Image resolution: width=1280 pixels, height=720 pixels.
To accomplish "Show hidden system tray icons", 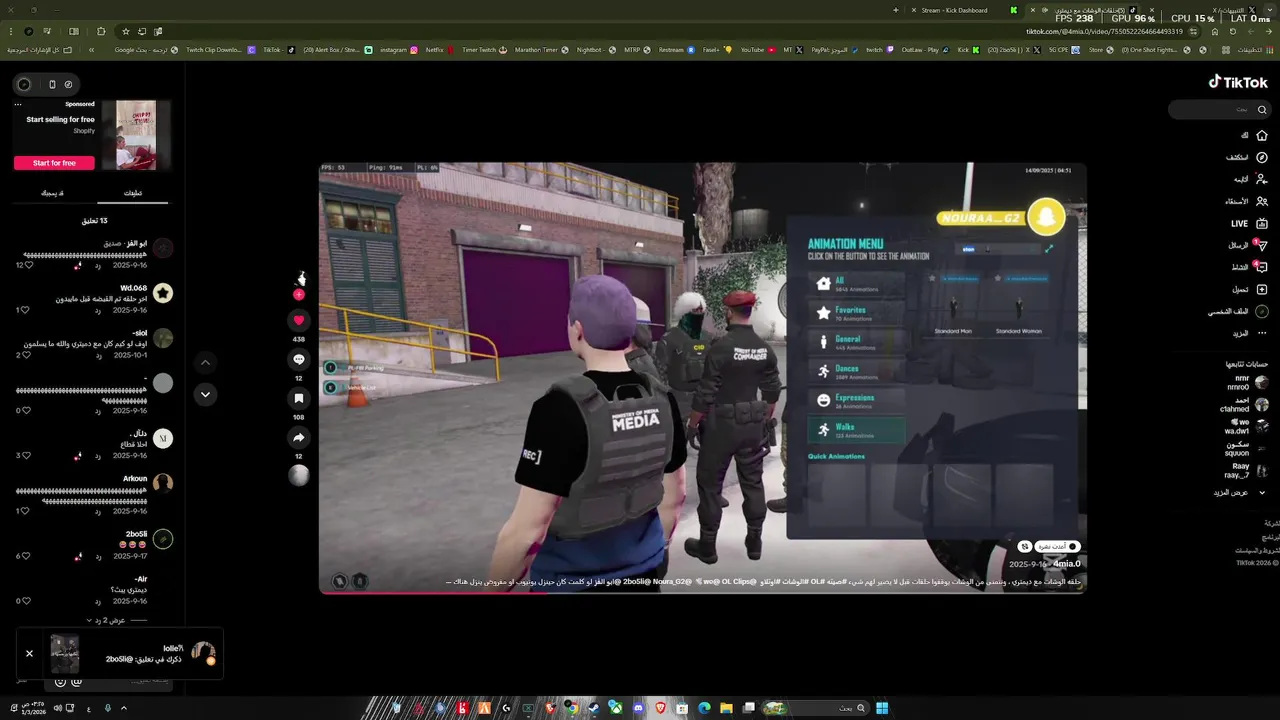I will 124,708.
